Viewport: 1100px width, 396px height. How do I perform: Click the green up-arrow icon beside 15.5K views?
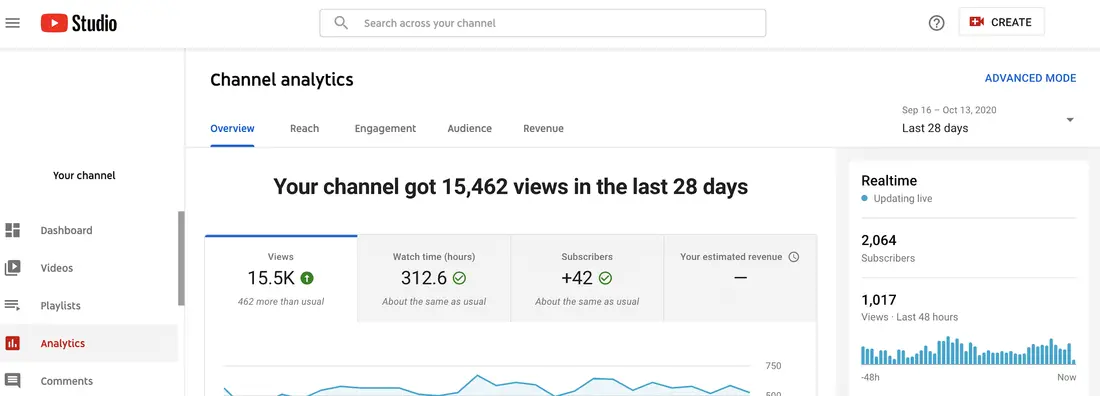(307, 278)
